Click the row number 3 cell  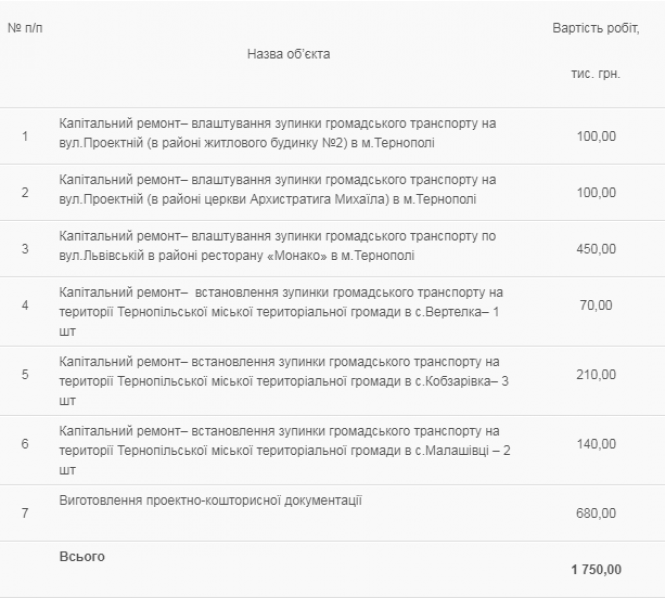click(24, 248)
